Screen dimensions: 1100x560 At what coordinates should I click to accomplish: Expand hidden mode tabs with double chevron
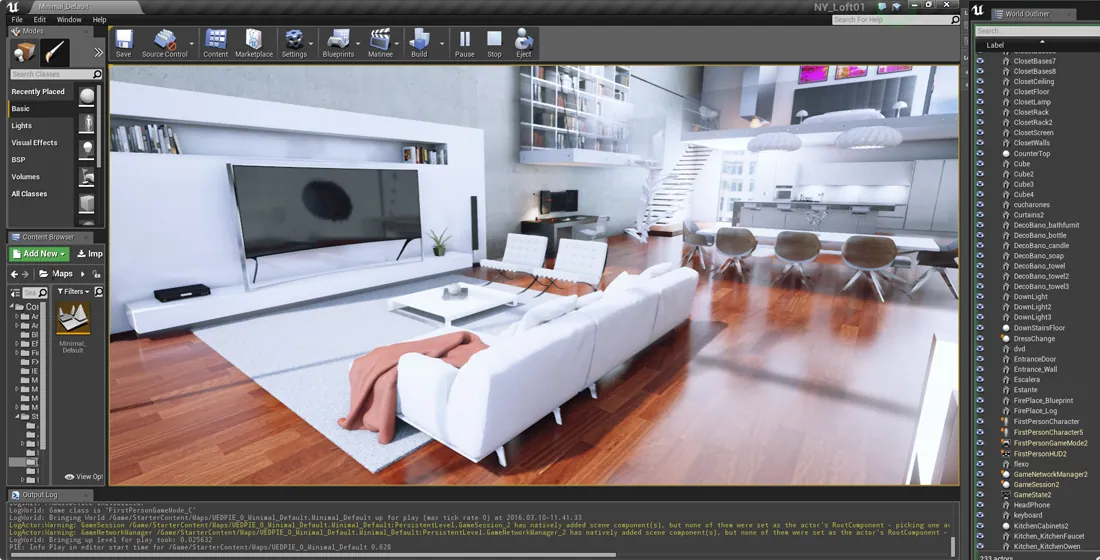tap(98, 53)
